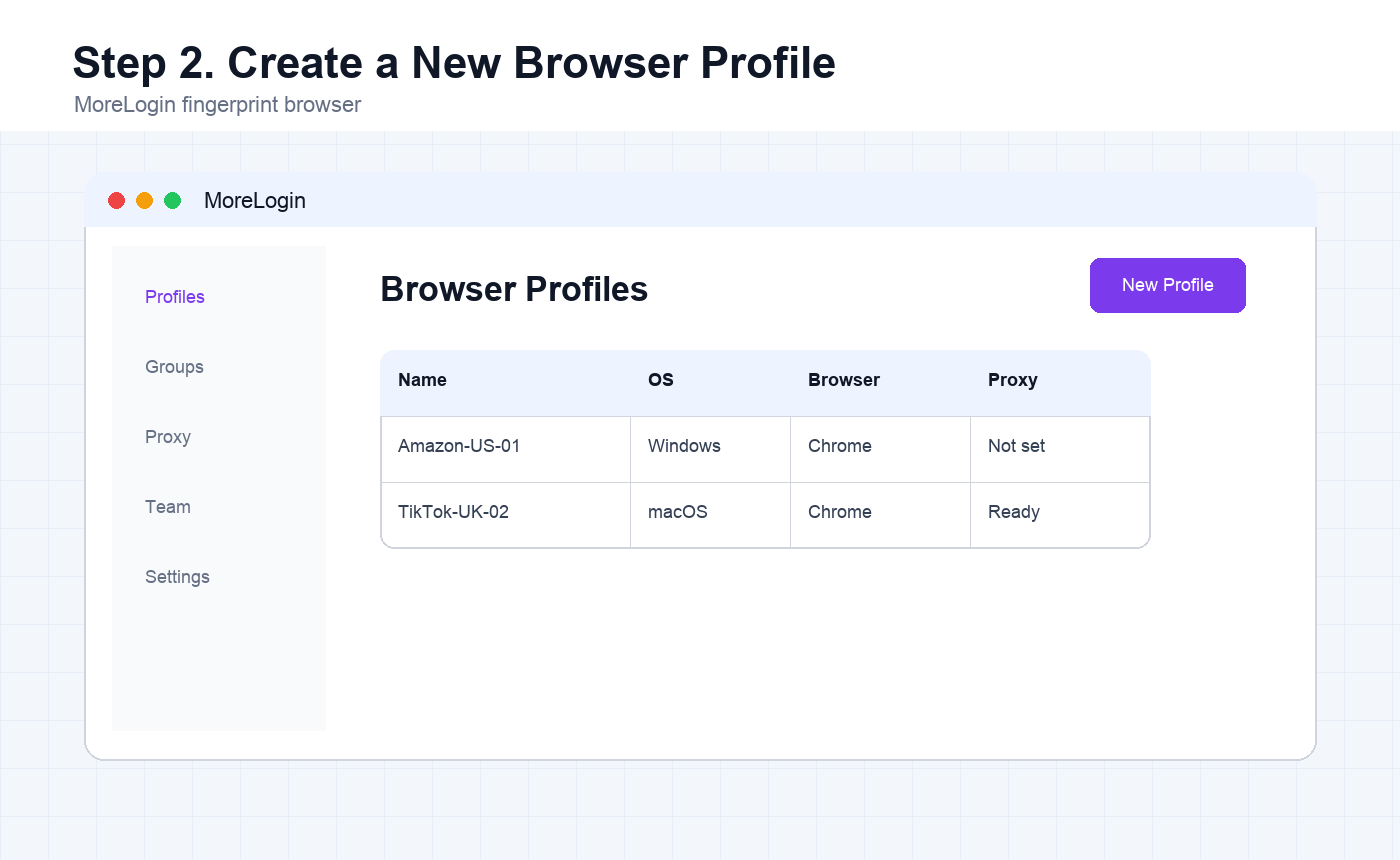Click the Browser Profiles heading
The image size is (1400, 860).
click(514, 289)
